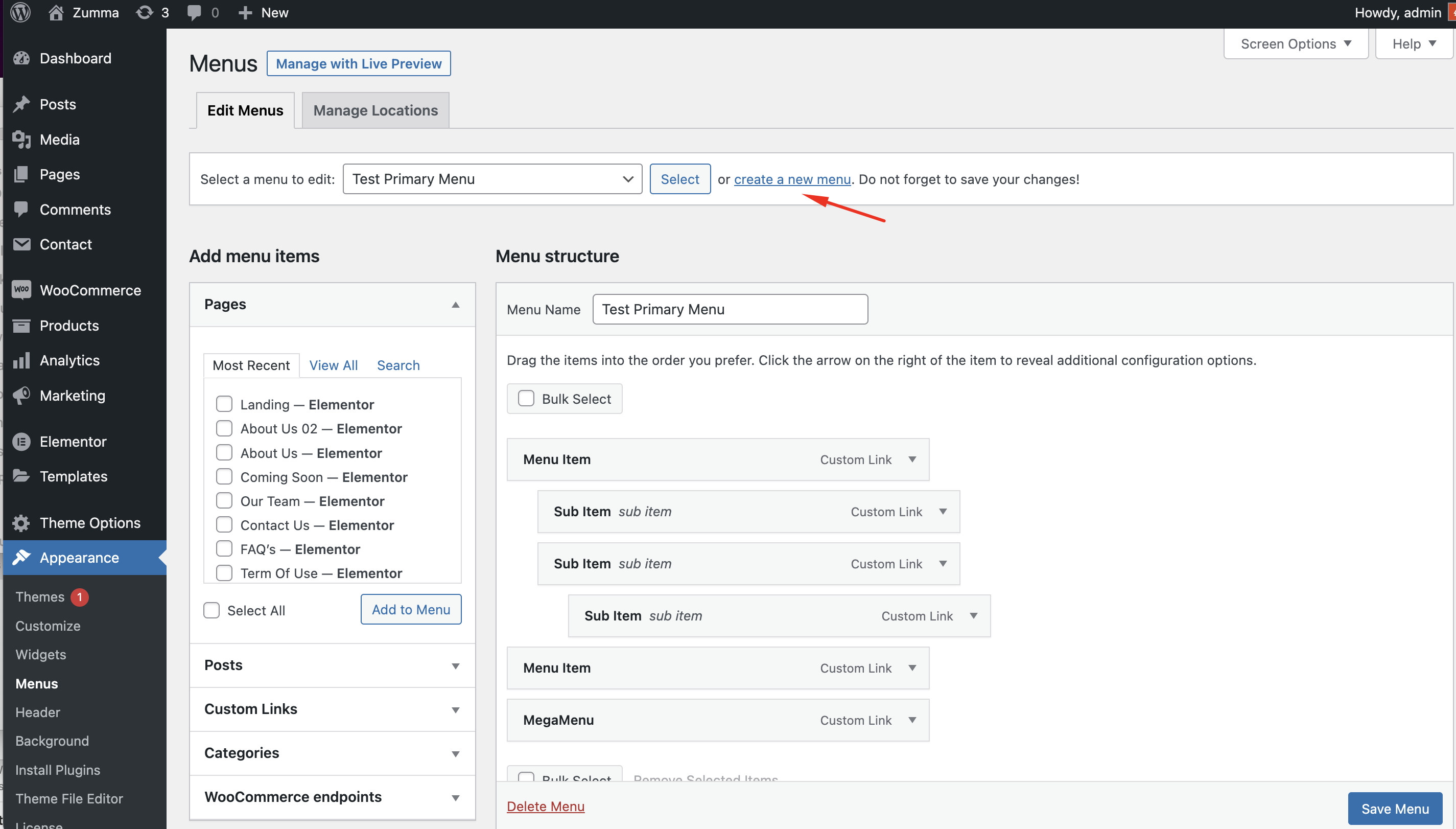Tick the Select All checkbox

[212, 610]
